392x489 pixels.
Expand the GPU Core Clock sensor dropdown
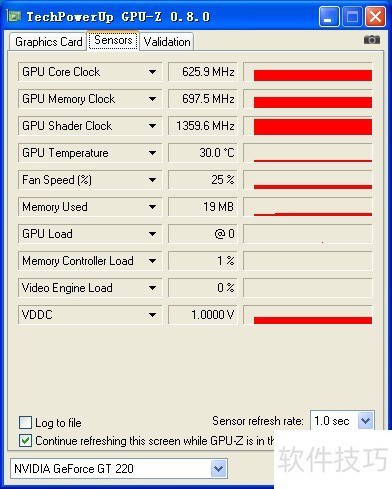tap(152, 72)
